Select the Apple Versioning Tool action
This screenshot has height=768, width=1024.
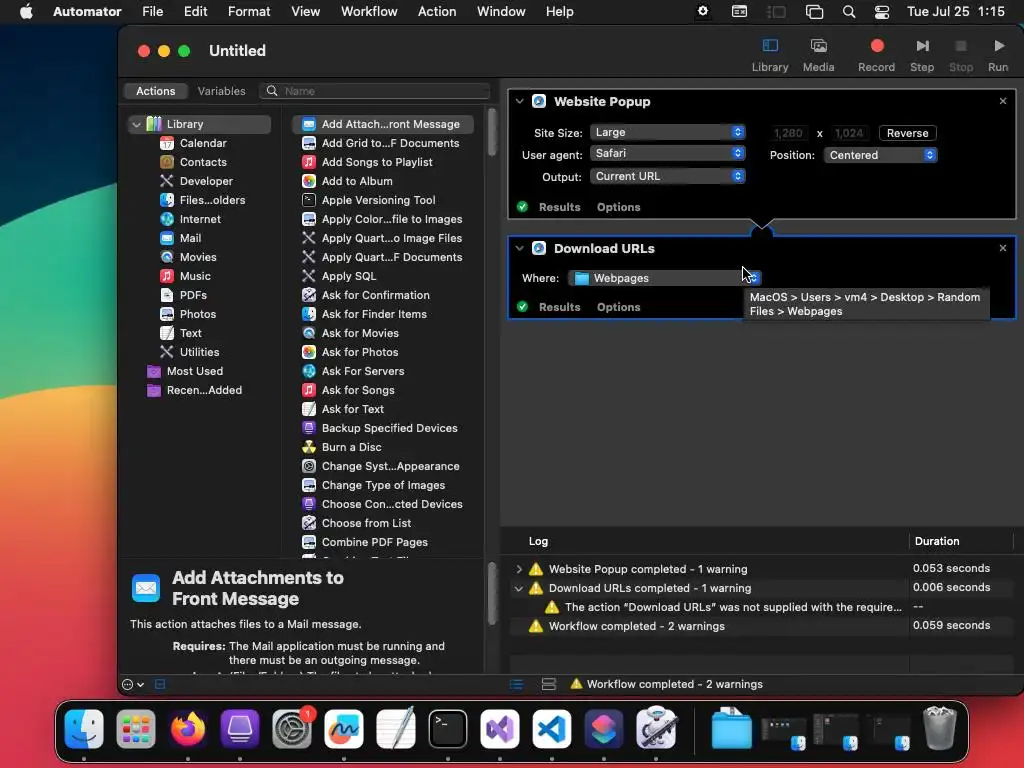point(378,200)
